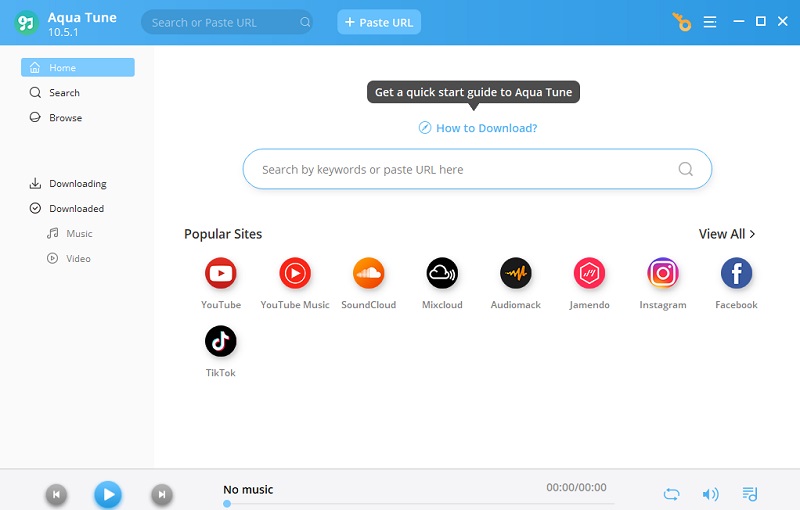Expand View All popular sites
This screenshot has width=800, height=510.
click(727, 234)
